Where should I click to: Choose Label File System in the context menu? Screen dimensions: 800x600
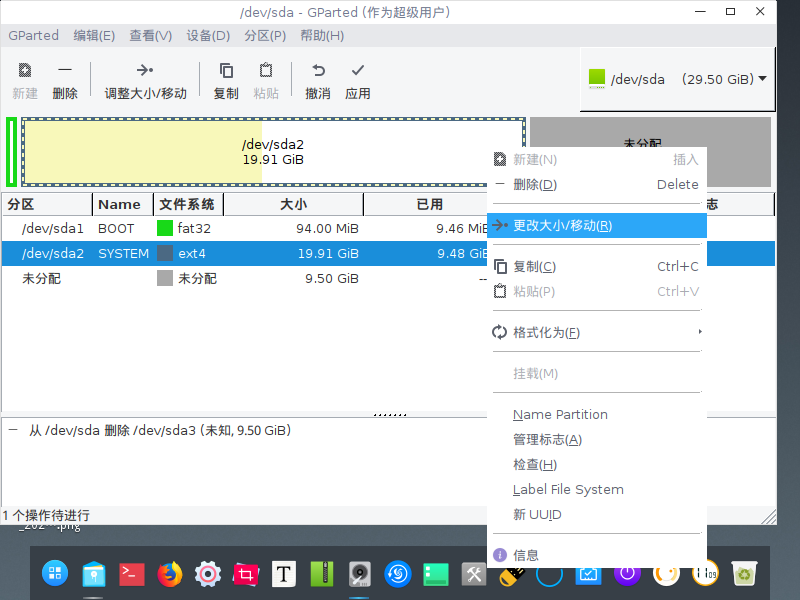597,490
